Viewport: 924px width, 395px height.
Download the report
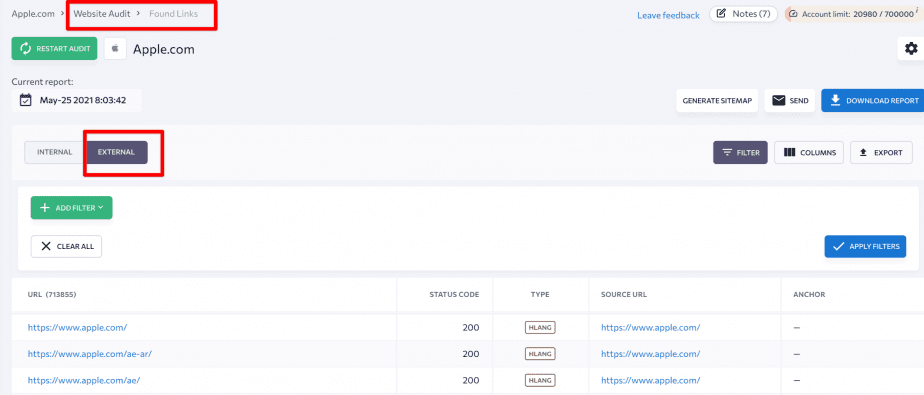click(x=873, y=101)
